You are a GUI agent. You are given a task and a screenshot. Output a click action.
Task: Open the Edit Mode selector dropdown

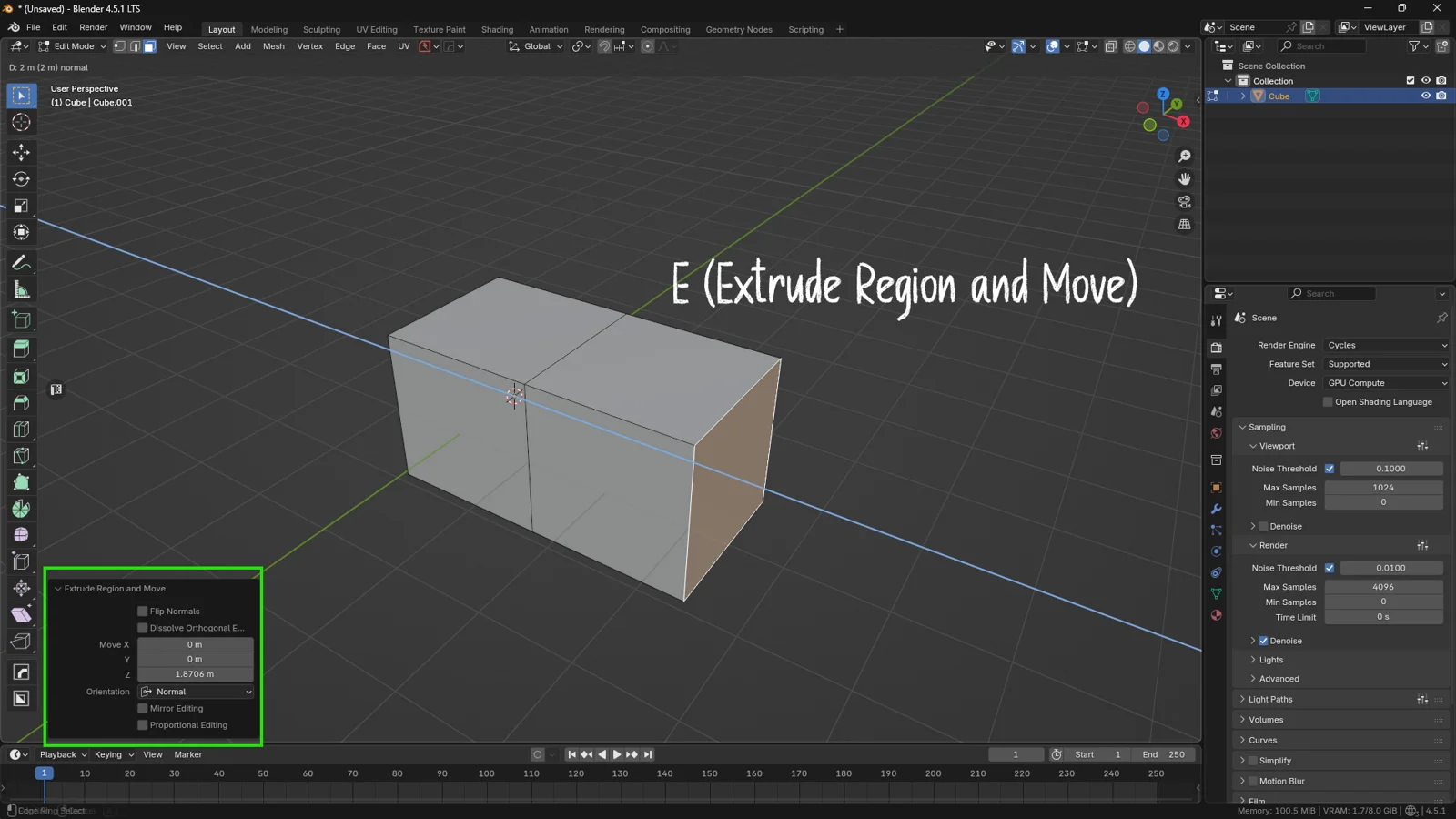72,46
